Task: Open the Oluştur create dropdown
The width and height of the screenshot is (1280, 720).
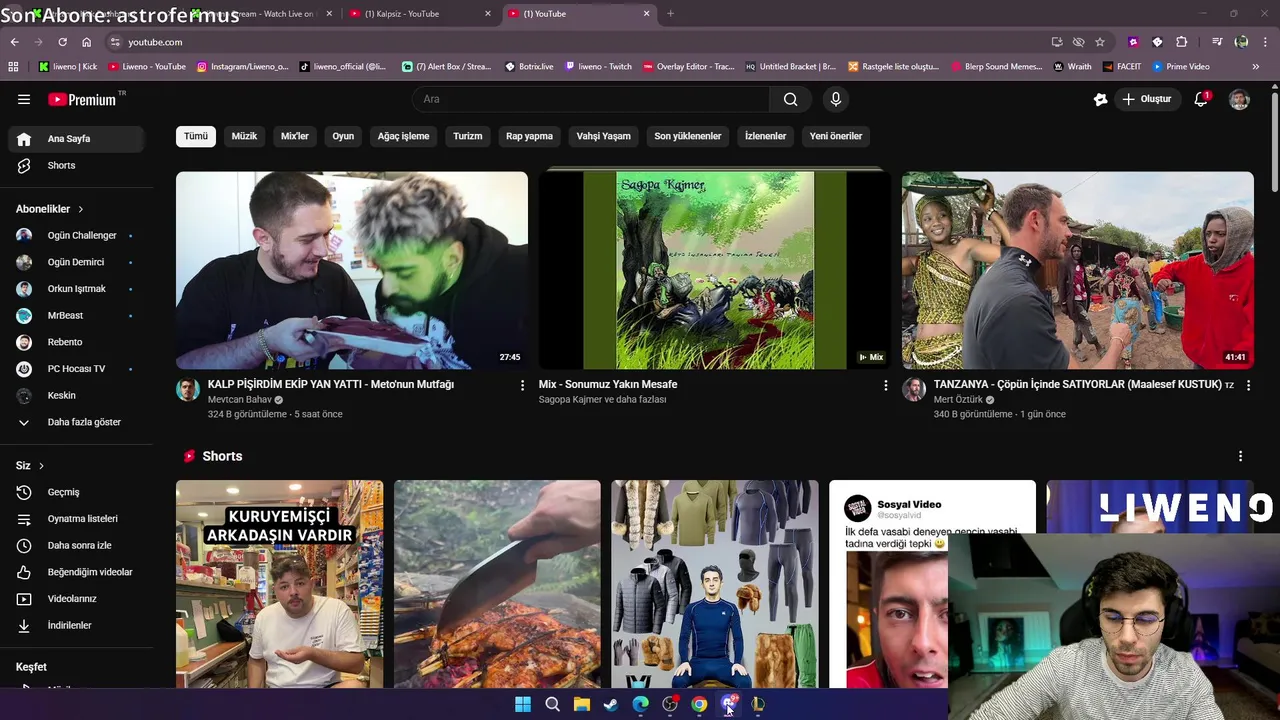Action: 1146,99
